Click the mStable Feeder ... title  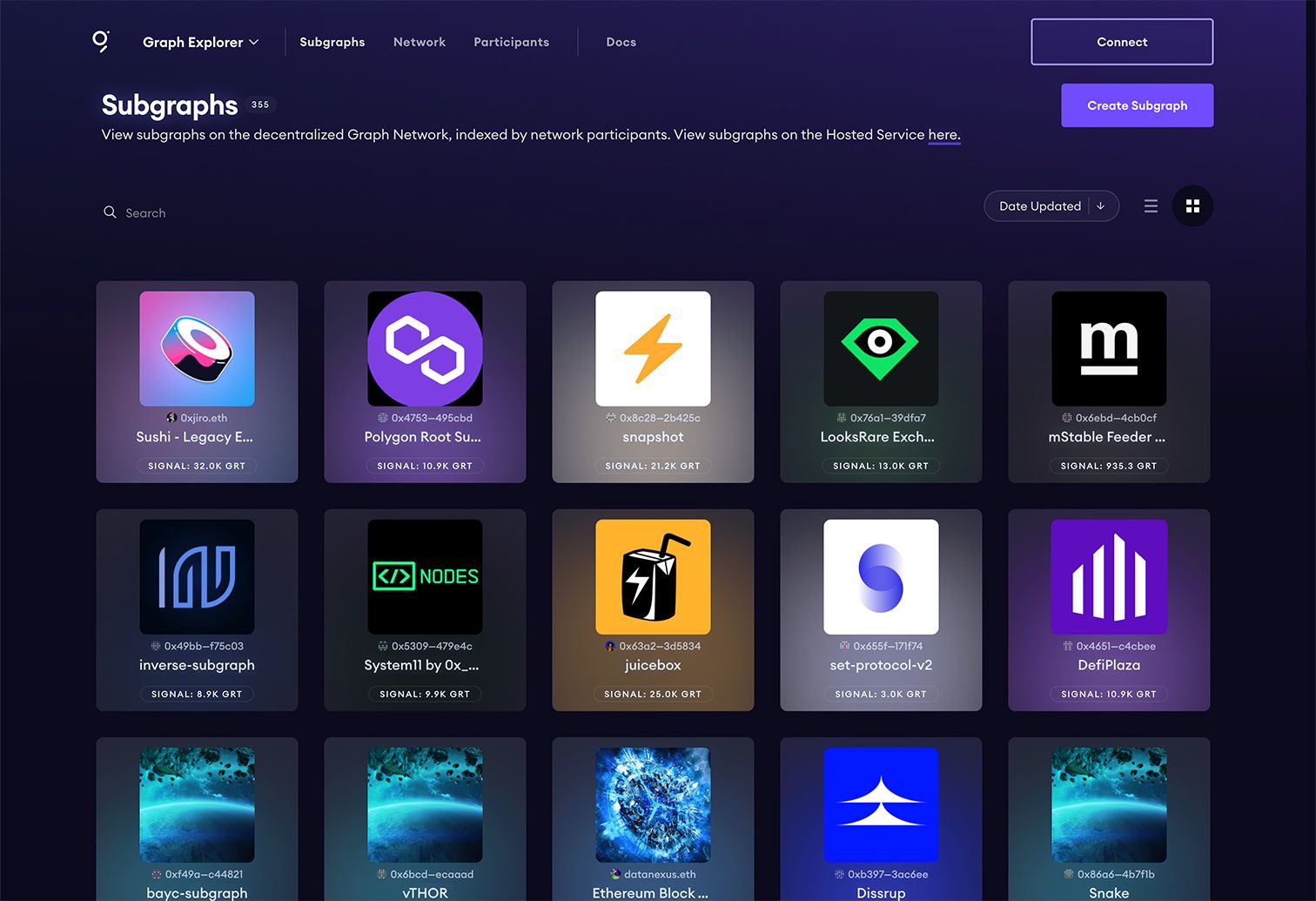coord(1107,437)
